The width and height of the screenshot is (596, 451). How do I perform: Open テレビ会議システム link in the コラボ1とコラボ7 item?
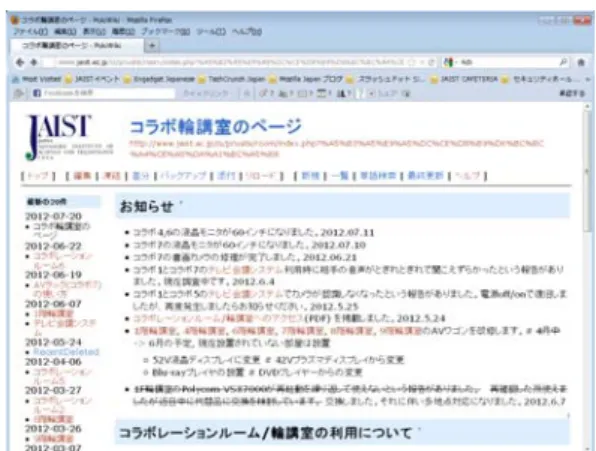(x=246, y=269)
